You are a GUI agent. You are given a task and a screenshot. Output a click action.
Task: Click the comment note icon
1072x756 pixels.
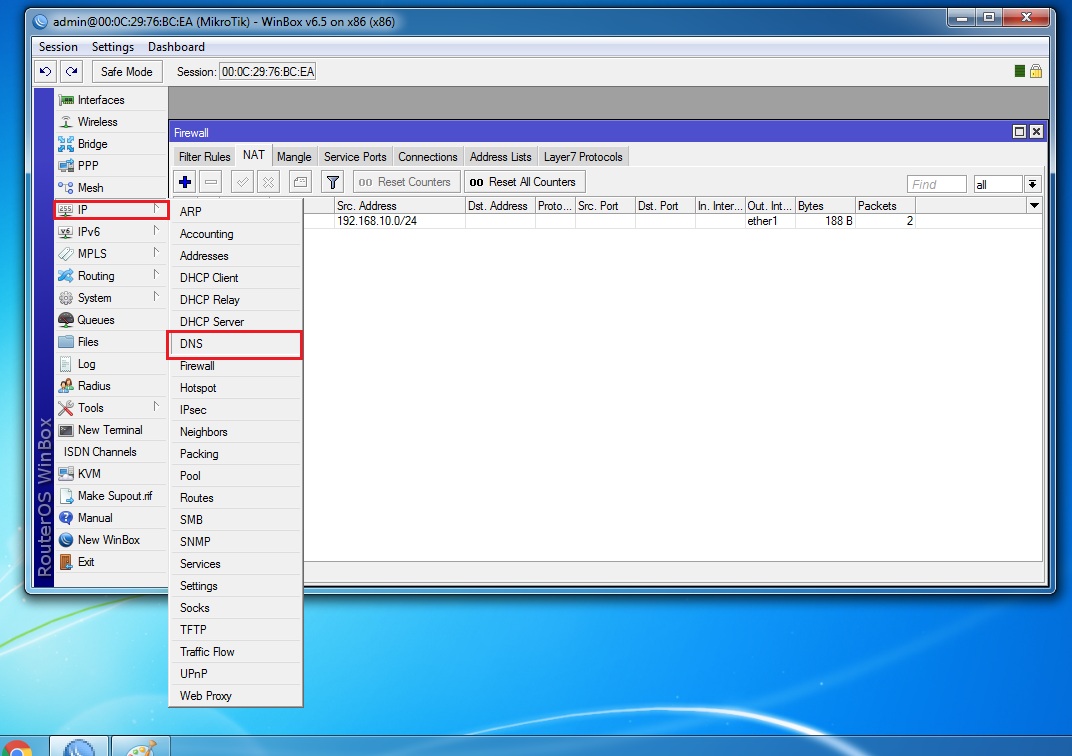(x=300, y=182)
